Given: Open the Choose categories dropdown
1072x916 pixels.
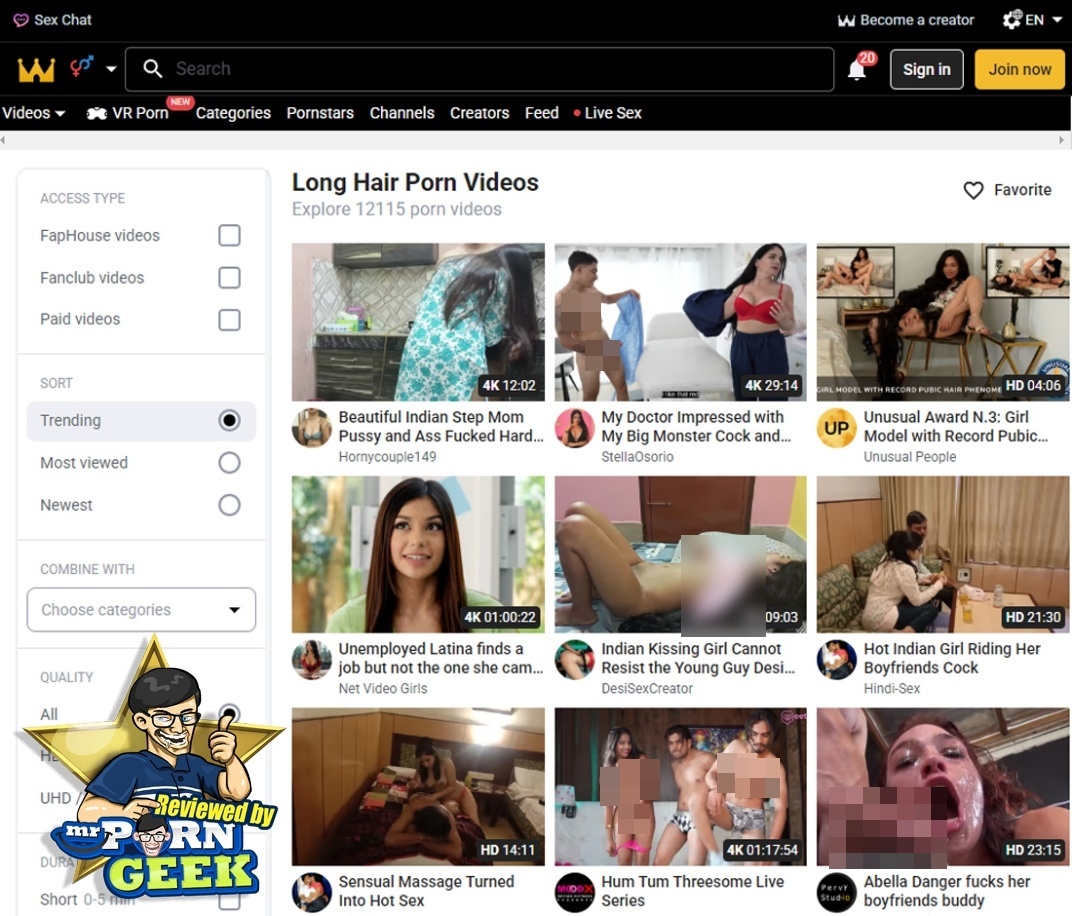Looking at the screenshot, I should pyautogui.click(x=141, y=610).
